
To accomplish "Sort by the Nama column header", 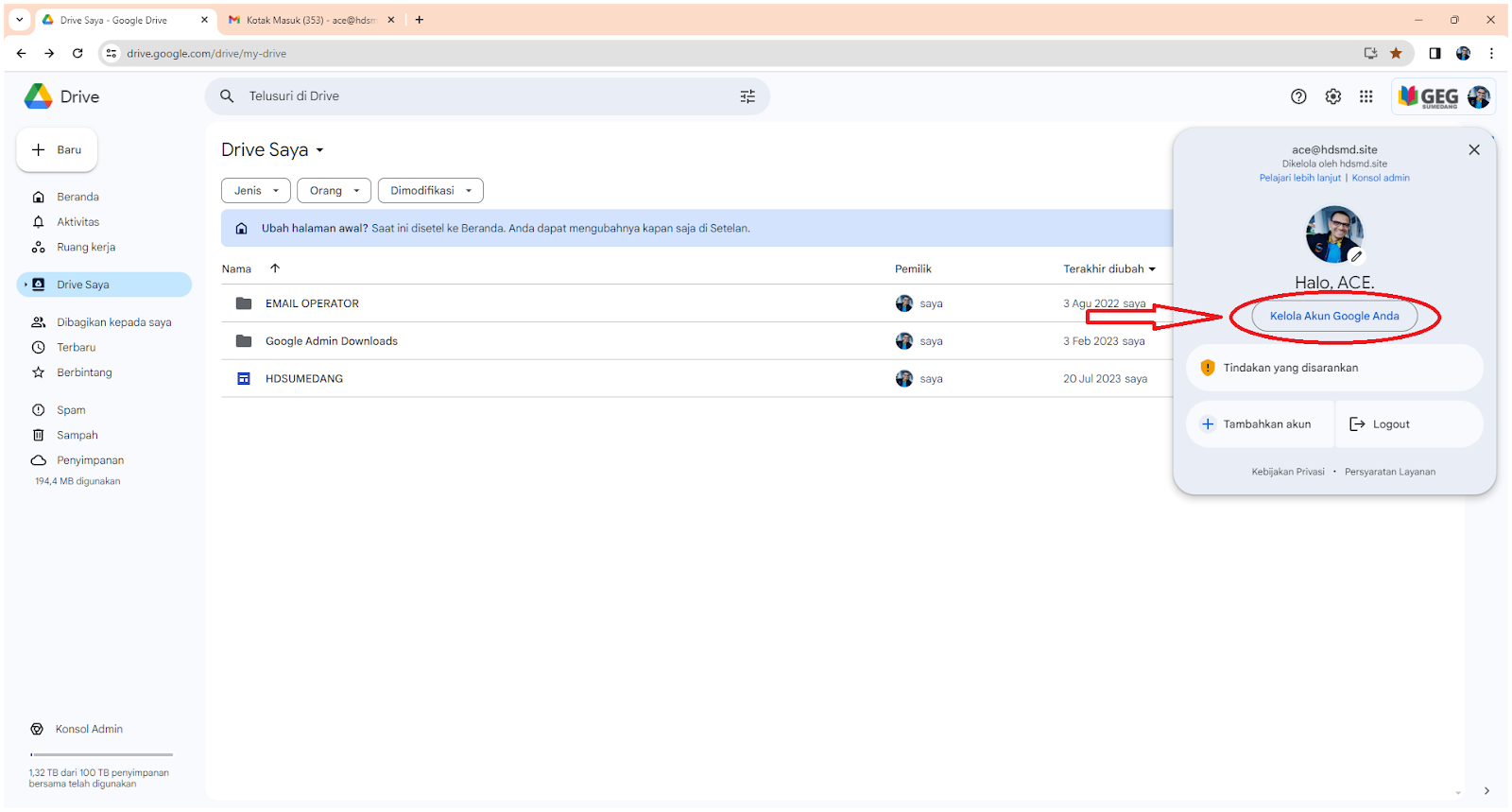I will (x=236, y=269).
